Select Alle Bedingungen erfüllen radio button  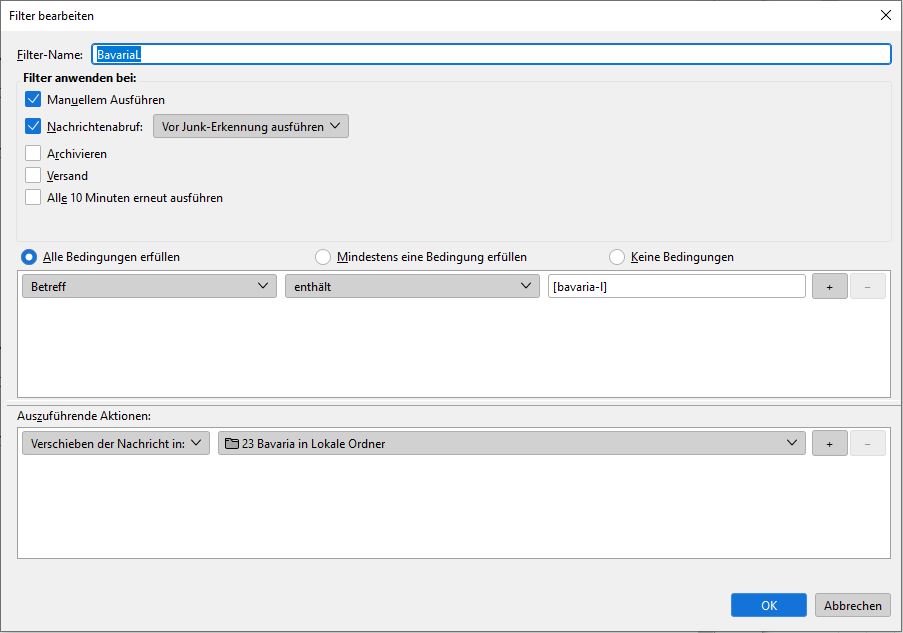(x=29, y=257)
